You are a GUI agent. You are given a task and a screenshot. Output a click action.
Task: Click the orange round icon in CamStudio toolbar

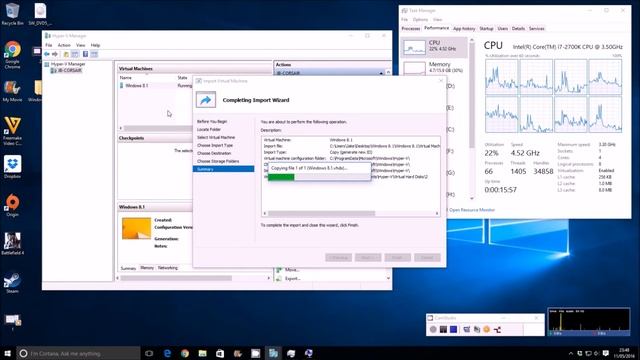tap(487, 329)
